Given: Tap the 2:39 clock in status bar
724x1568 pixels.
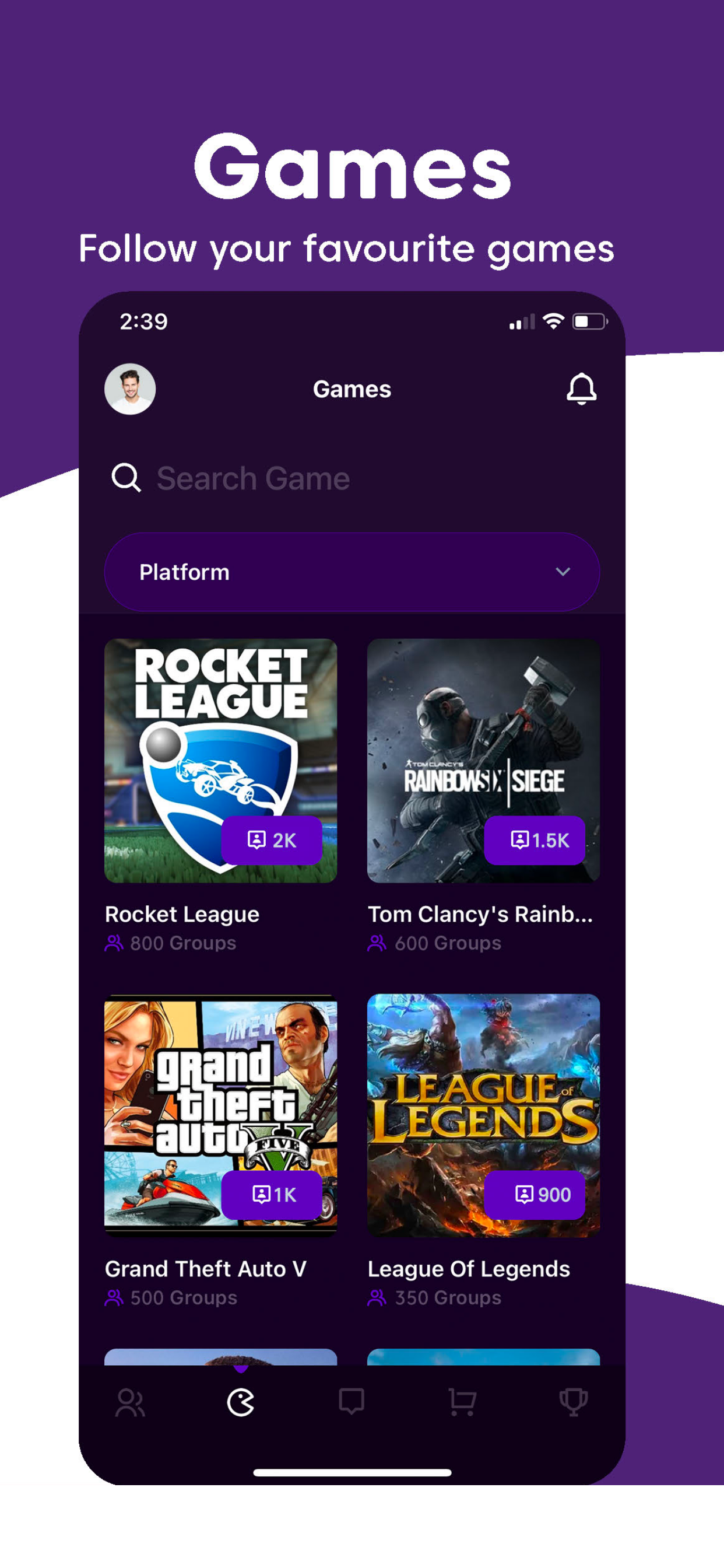Looking at the screenshot, I should pyautogui.click(x=143, y=321).
